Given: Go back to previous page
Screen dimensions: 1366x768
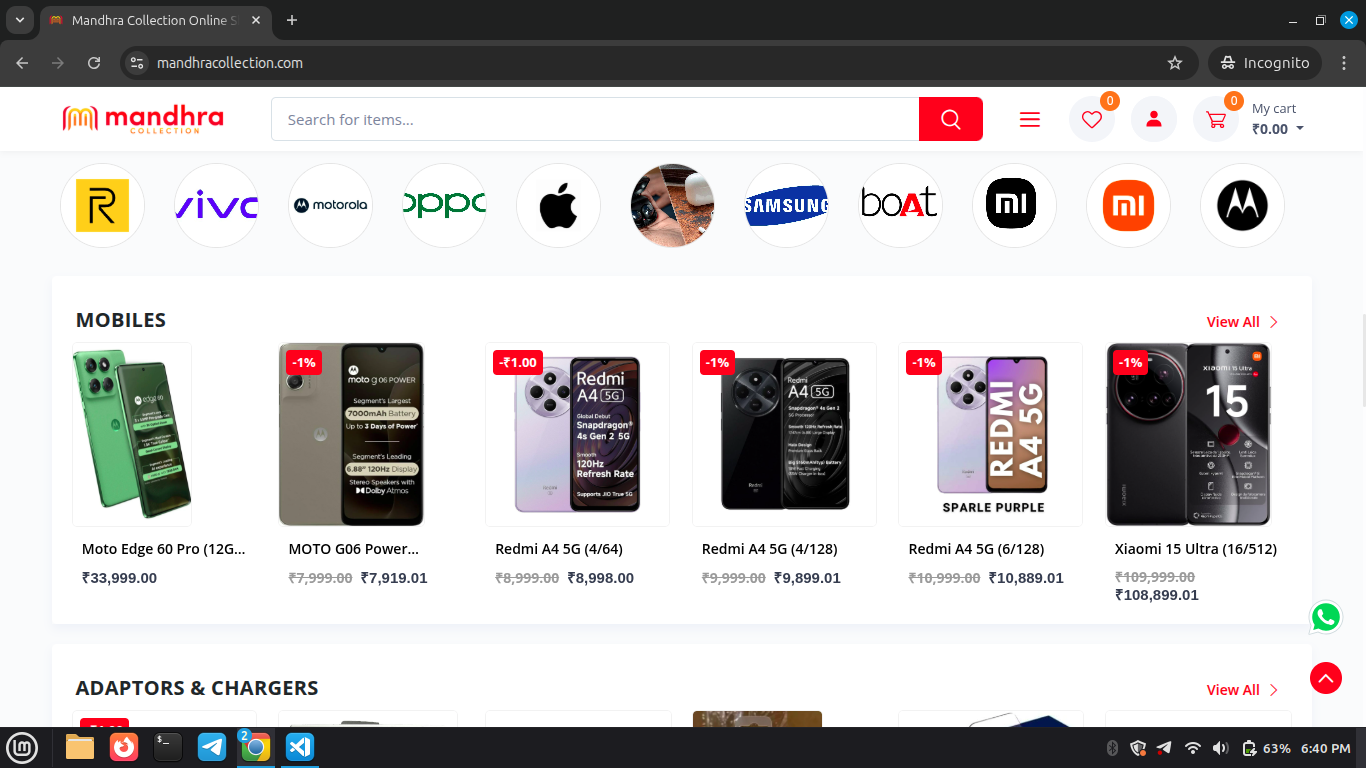Looking at the screenshot, I should pyautogui.click(x=22, y=62).
